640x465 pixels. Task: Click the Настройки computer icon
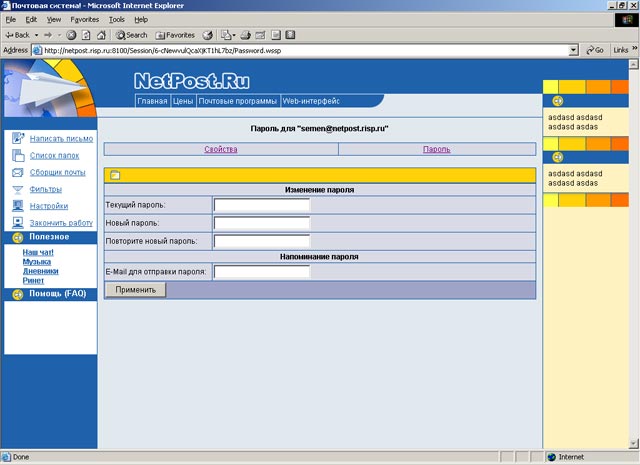click(18, 205)
